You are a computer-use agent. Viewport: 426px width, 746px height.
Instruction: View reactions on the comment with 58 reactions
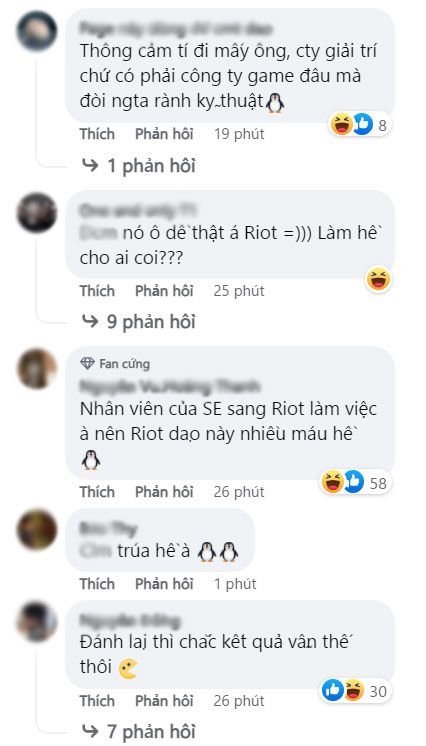click(355, 482)
